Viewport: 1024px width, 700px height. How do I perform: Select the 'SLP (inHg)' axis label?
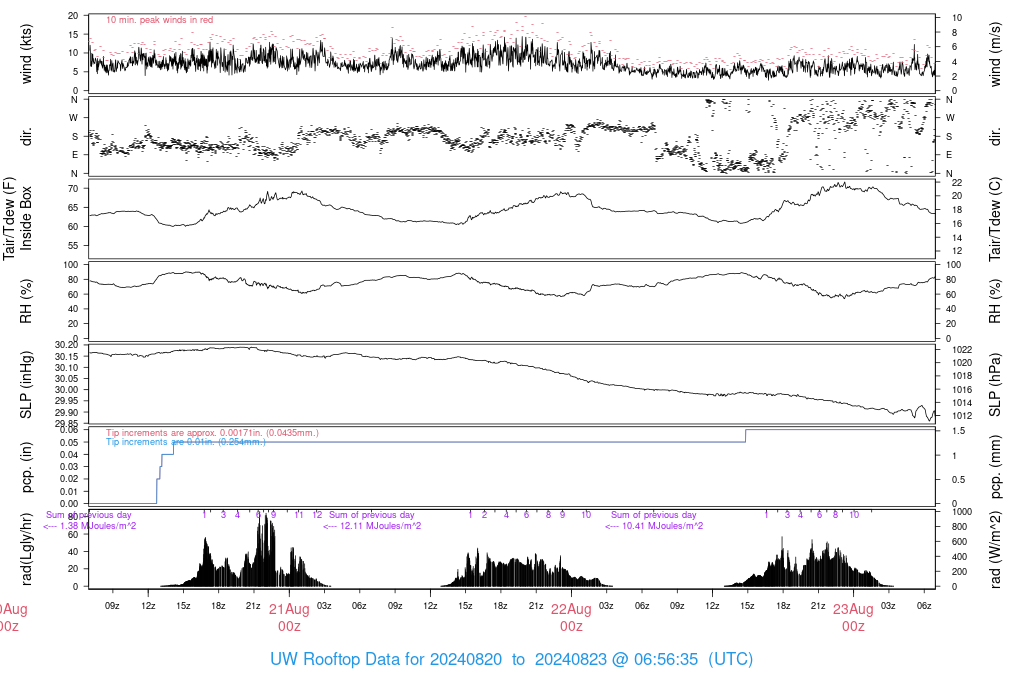tap(26, 385)
